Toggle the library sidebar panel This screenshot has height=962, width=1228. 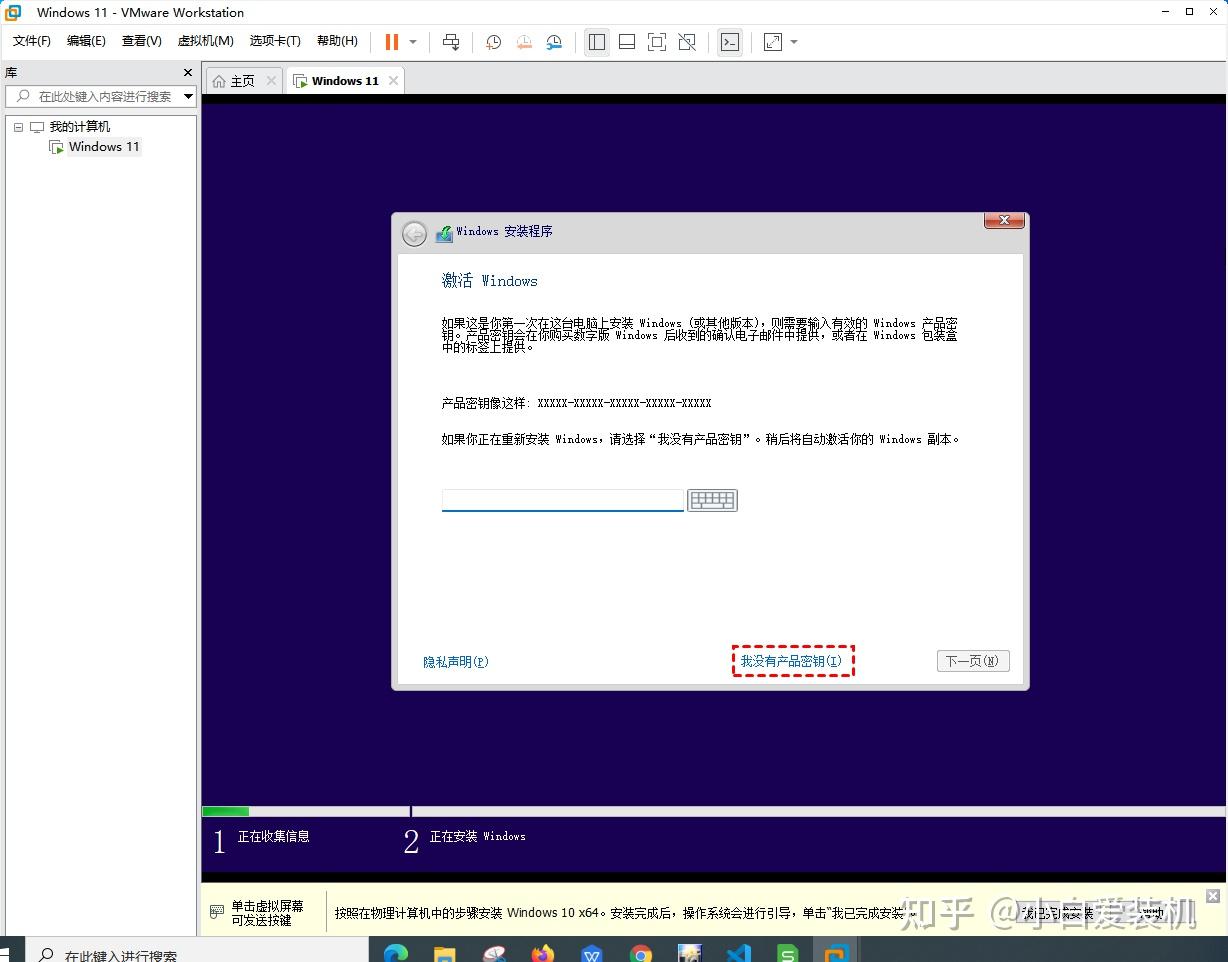(597, 42)
